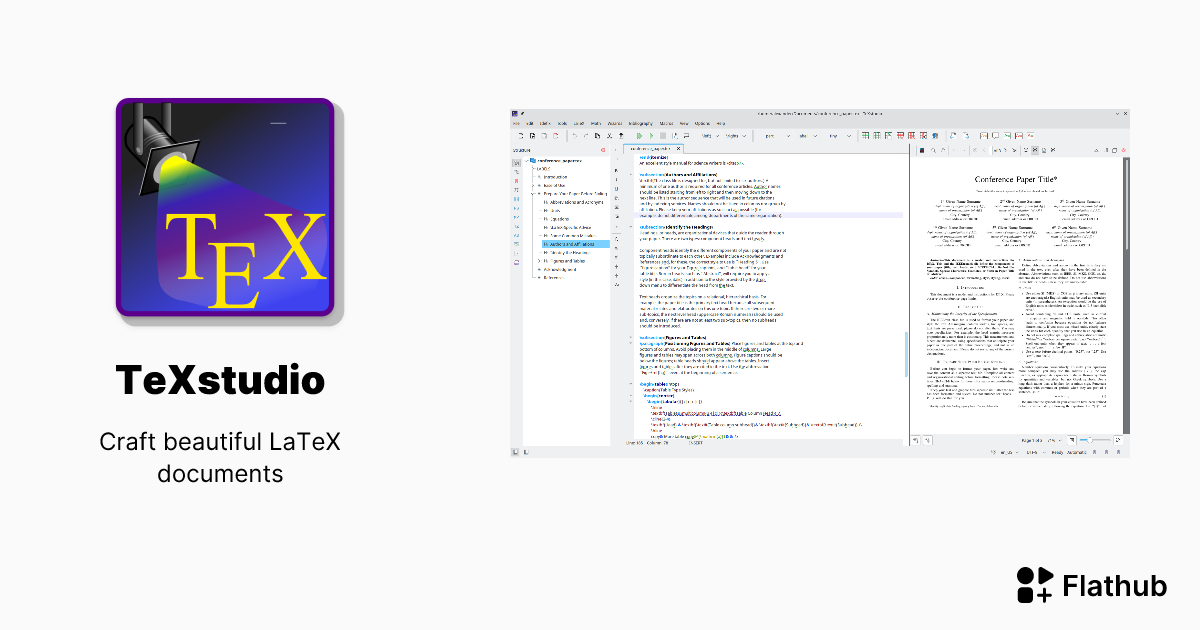Toggle the scroll hand tool in the PDF viewer
The image size is (1200, 630).
click(943, 151)
